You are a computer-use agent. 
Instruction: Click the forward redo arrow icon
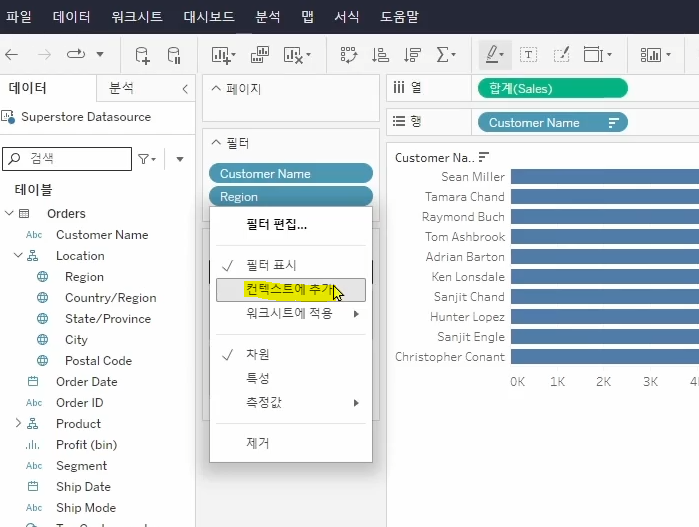tap(44, 55)
